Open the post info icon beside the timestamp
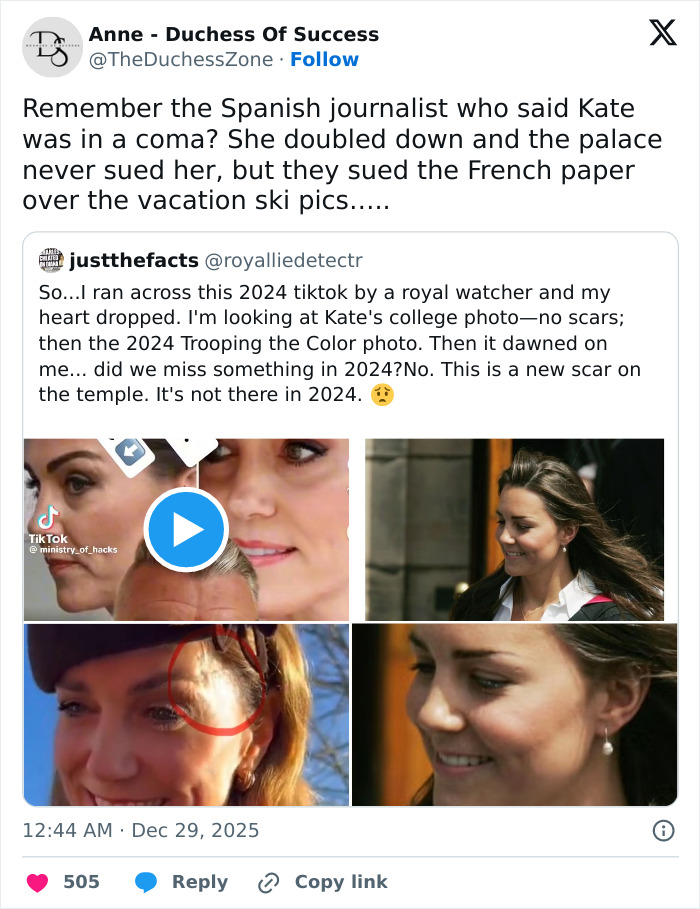 [665, 830]
